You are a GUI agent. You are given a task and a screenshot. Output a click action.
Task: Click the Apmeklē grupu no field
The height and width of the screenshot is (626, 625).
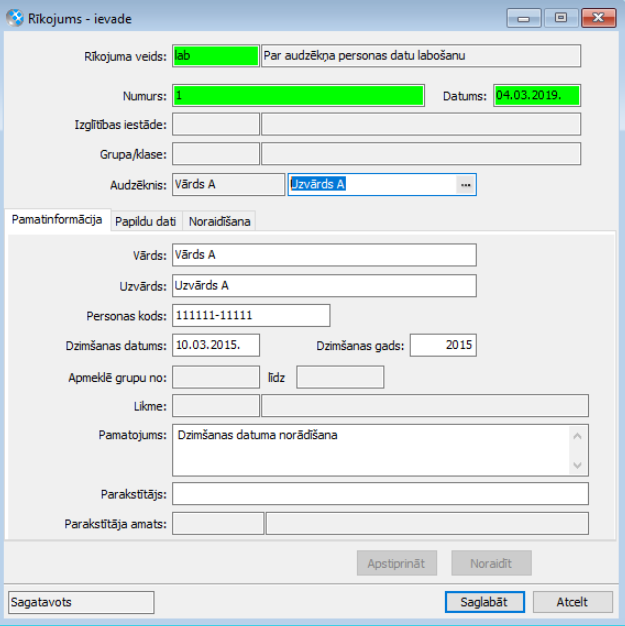click(216, 377)
